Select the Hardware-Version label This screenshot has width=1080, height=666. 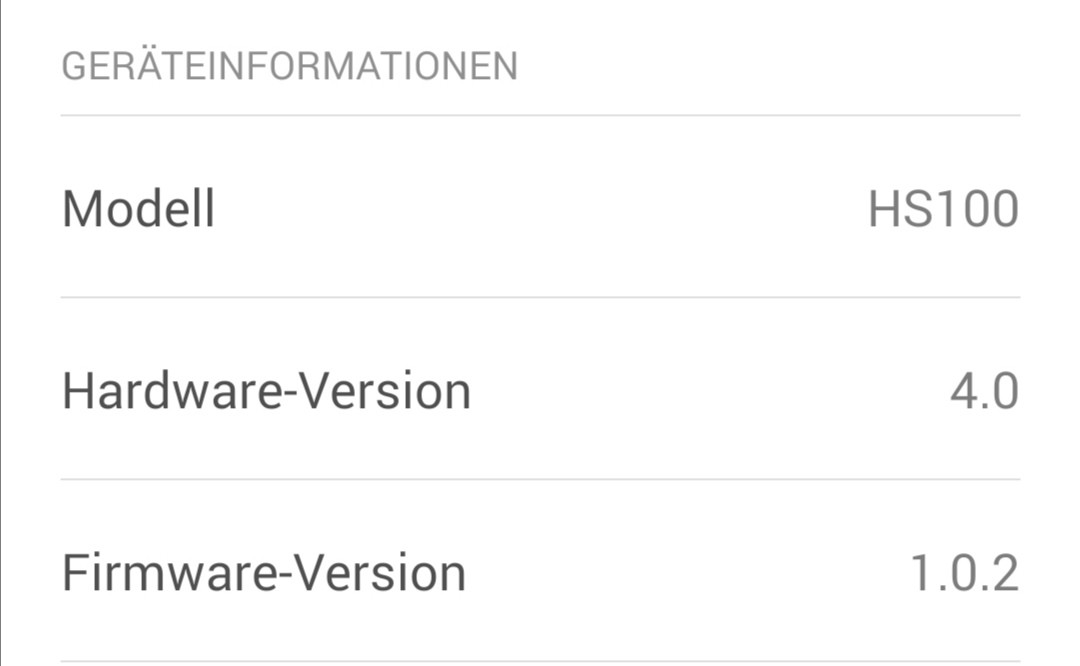tap(266, 391)
